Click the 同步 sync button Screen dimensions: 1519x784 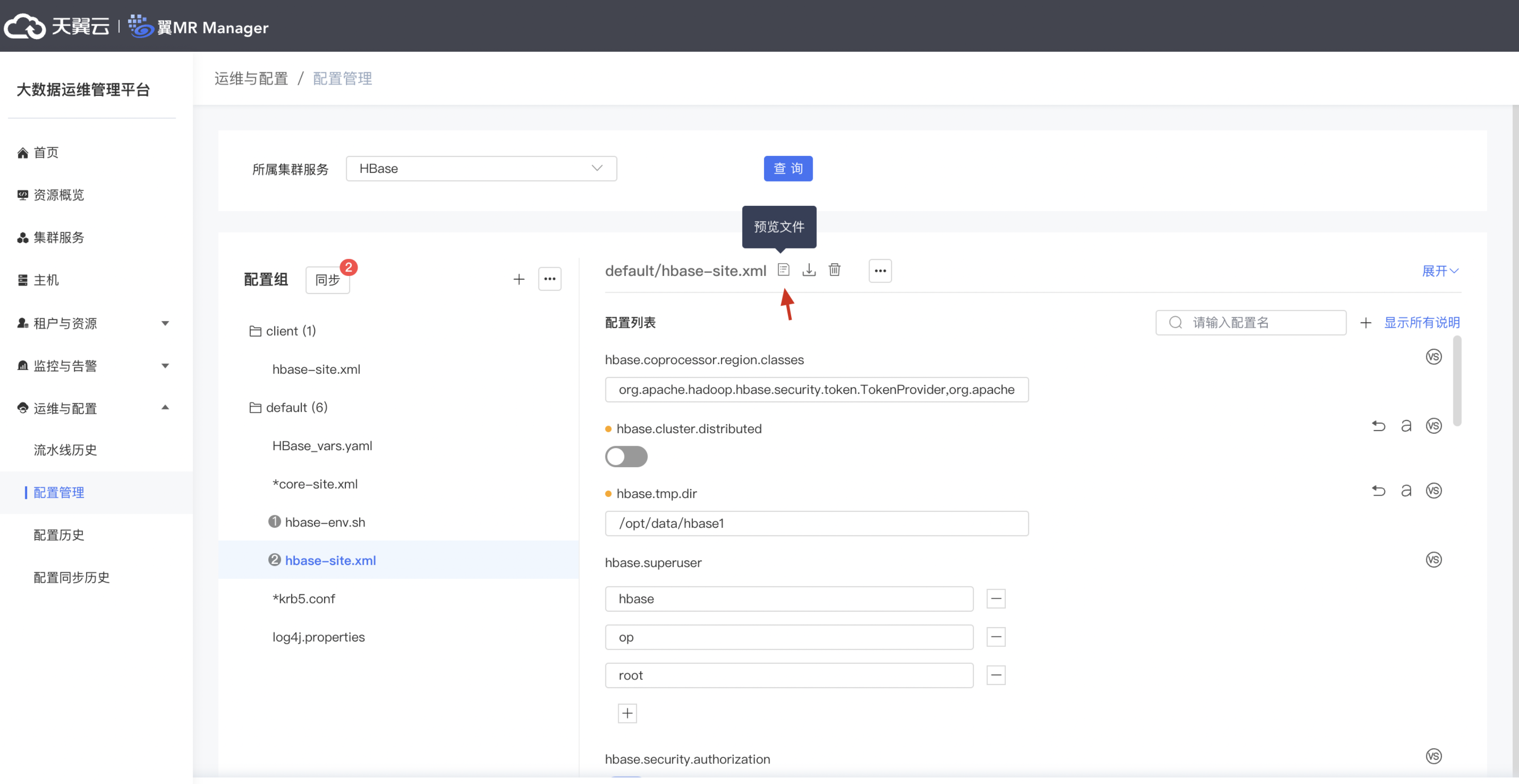point(327,280)
